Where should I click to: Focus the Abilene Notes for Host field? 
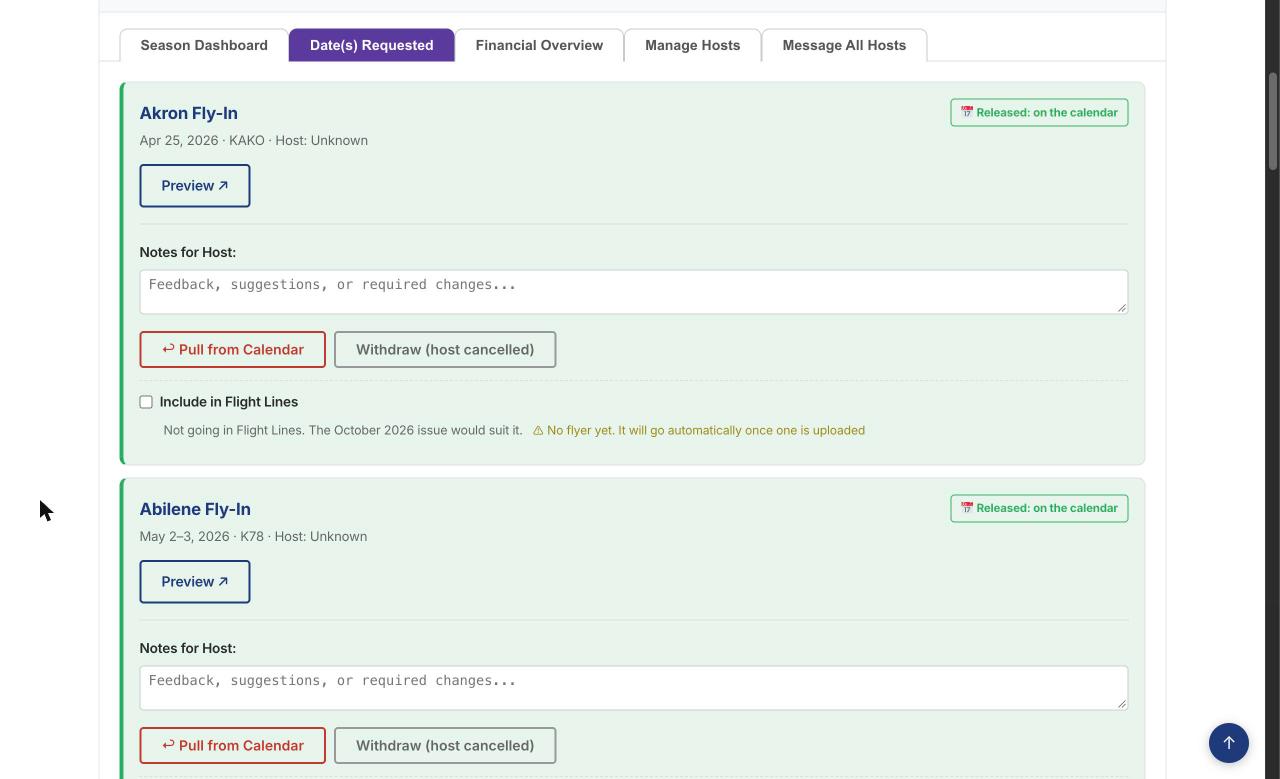click(634, 687)
